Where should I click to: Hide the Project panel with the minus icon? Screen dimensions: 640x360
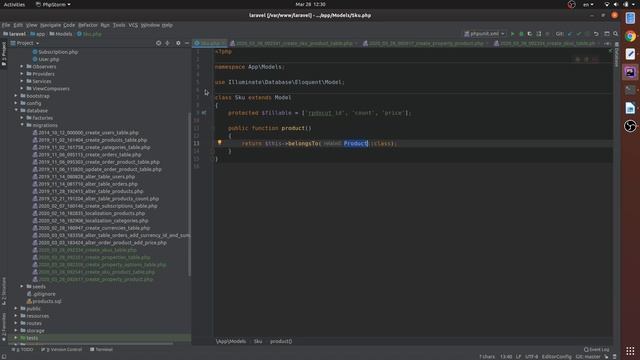(x=187, y=43)
